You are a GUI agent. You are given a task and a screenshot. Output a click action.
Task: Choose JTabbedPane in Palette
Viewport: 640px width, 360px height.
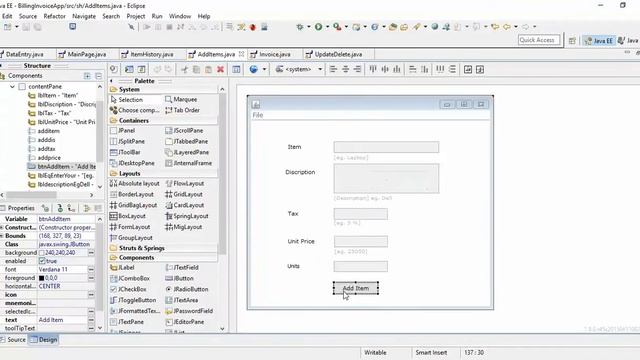coord(187,141)
